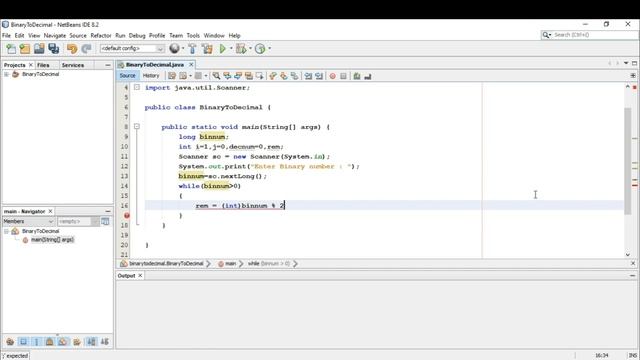Click the Shift Line Left icon

[308, 76]
